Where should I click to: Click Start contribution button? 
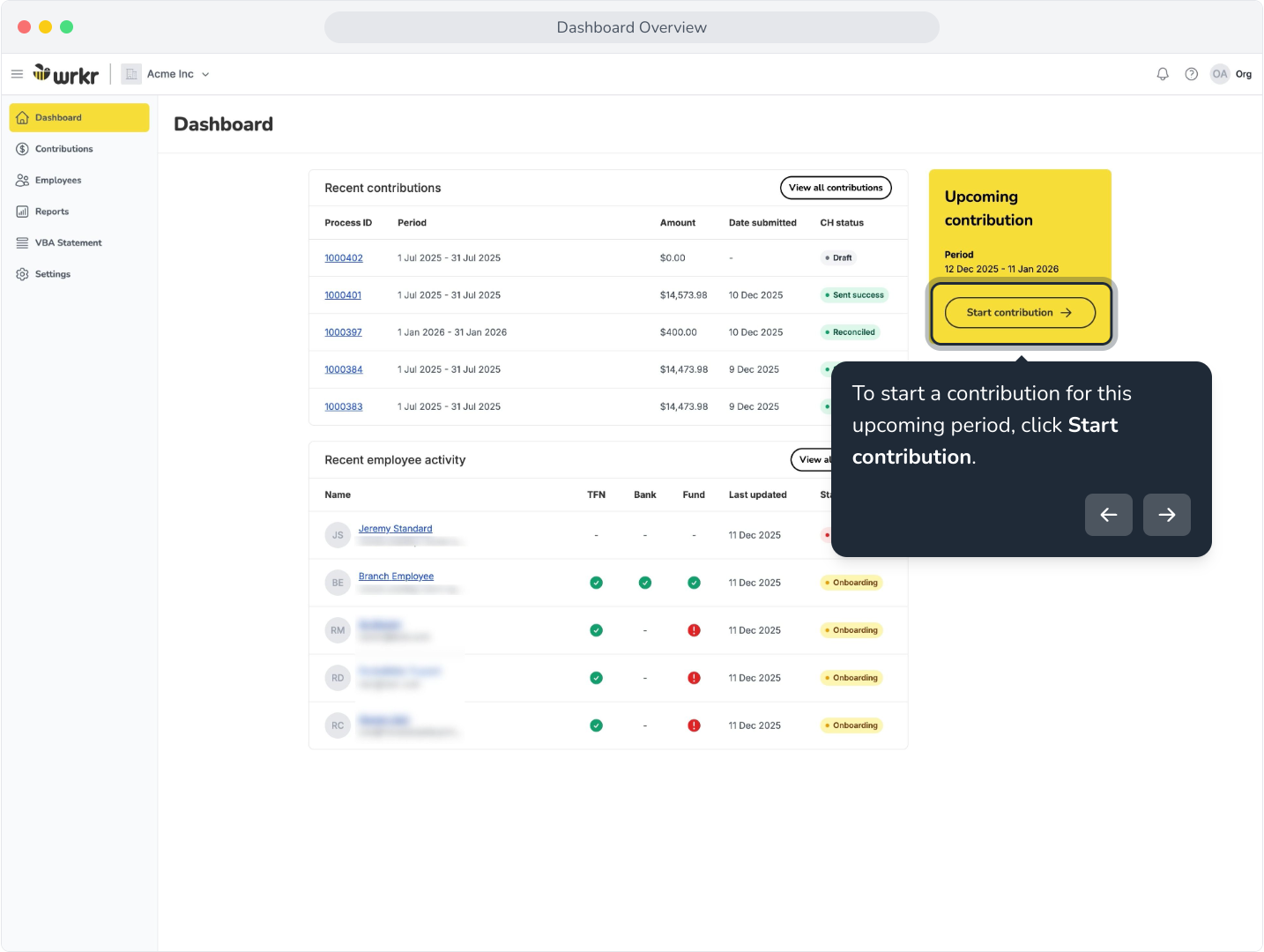click(x=1020, y=313)
